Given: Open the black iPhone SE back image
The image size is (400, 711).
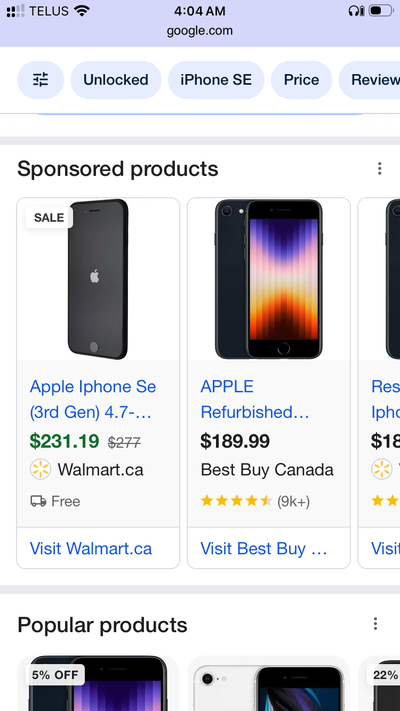Looking at the screenshot, I should 98,279.
